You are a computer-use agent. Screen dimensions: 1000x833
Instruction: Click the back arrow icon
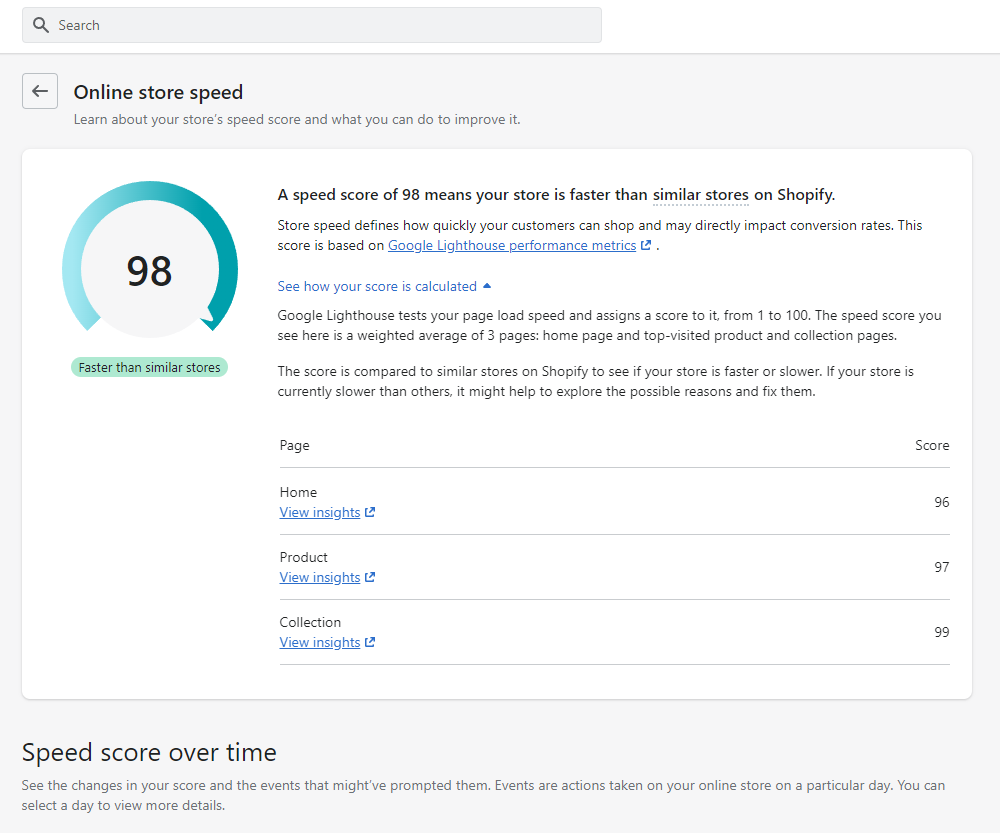(39, 91)
